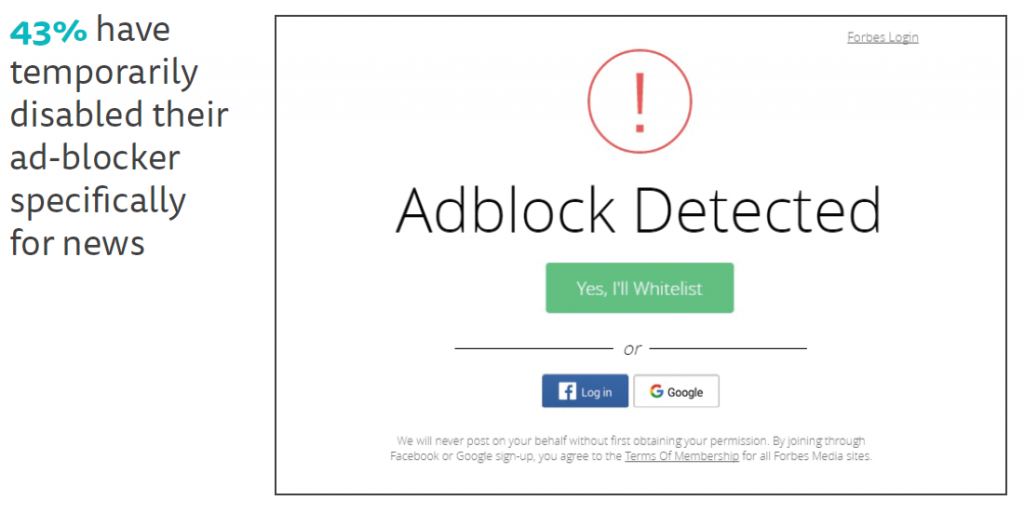Click the word 'specifically' in the caption
This screenshot has width=1024, height=514.
click(x=98, y=200)
